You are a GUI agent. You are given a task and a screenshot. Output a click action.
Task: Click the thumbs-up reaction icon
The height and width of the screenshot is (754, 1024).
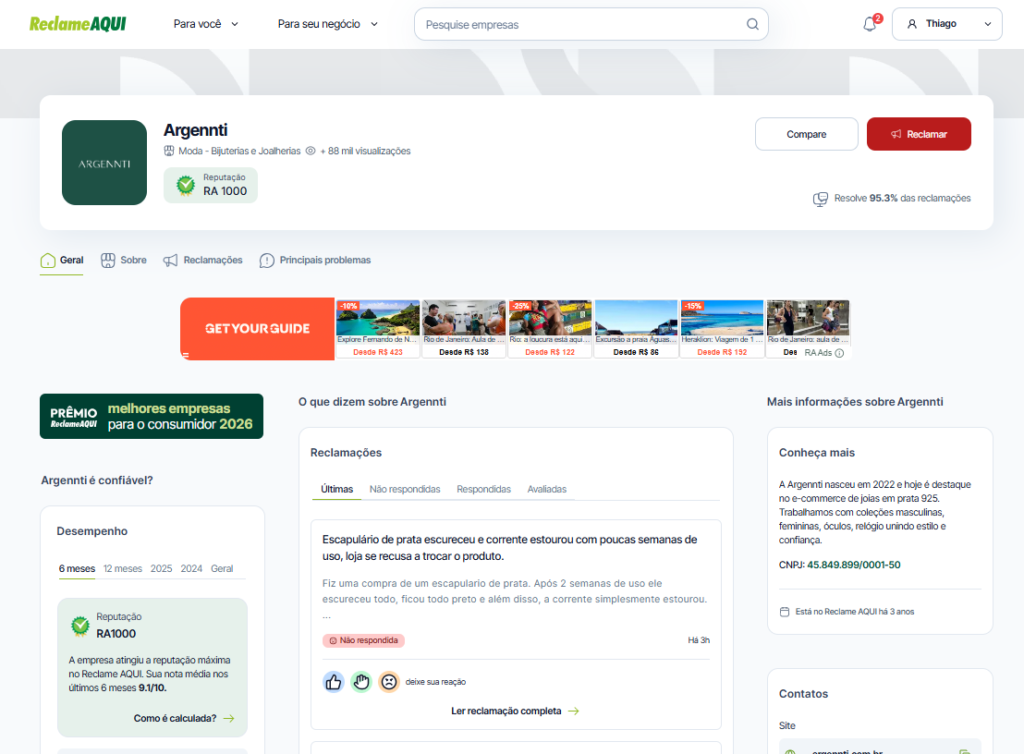[333, 682]
